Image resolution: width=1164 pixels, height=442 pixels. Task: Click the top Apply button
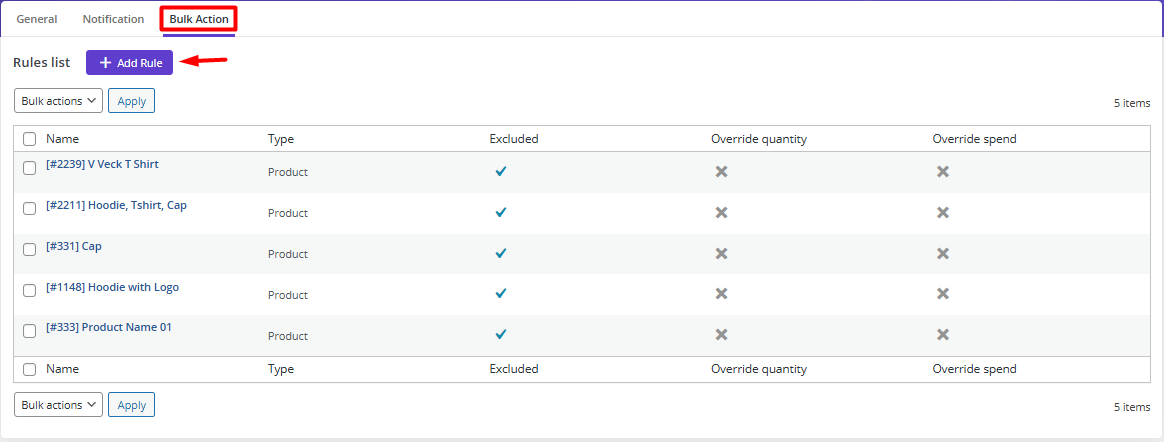[131, 101]
